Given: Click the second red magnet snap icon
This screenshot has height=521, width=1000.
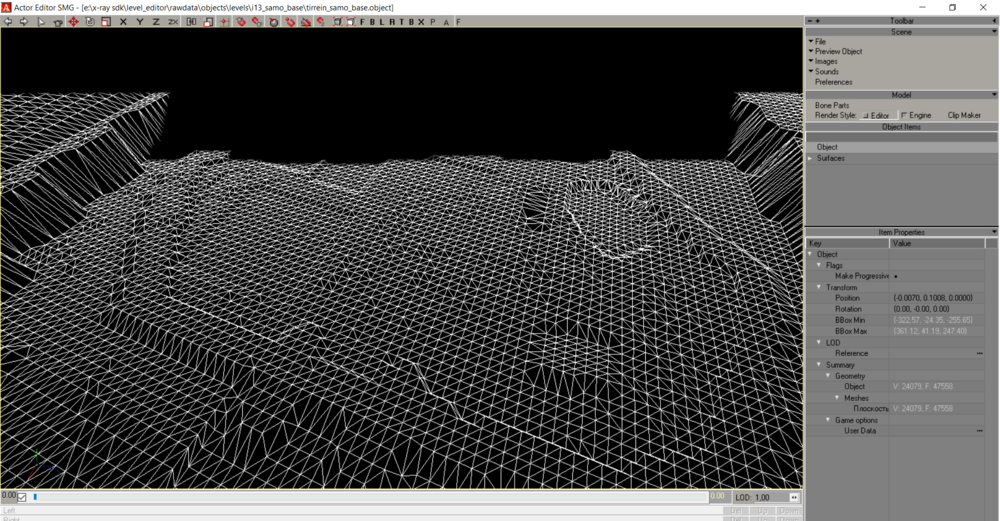Looking at the screenshot, I should coord(257,22).
